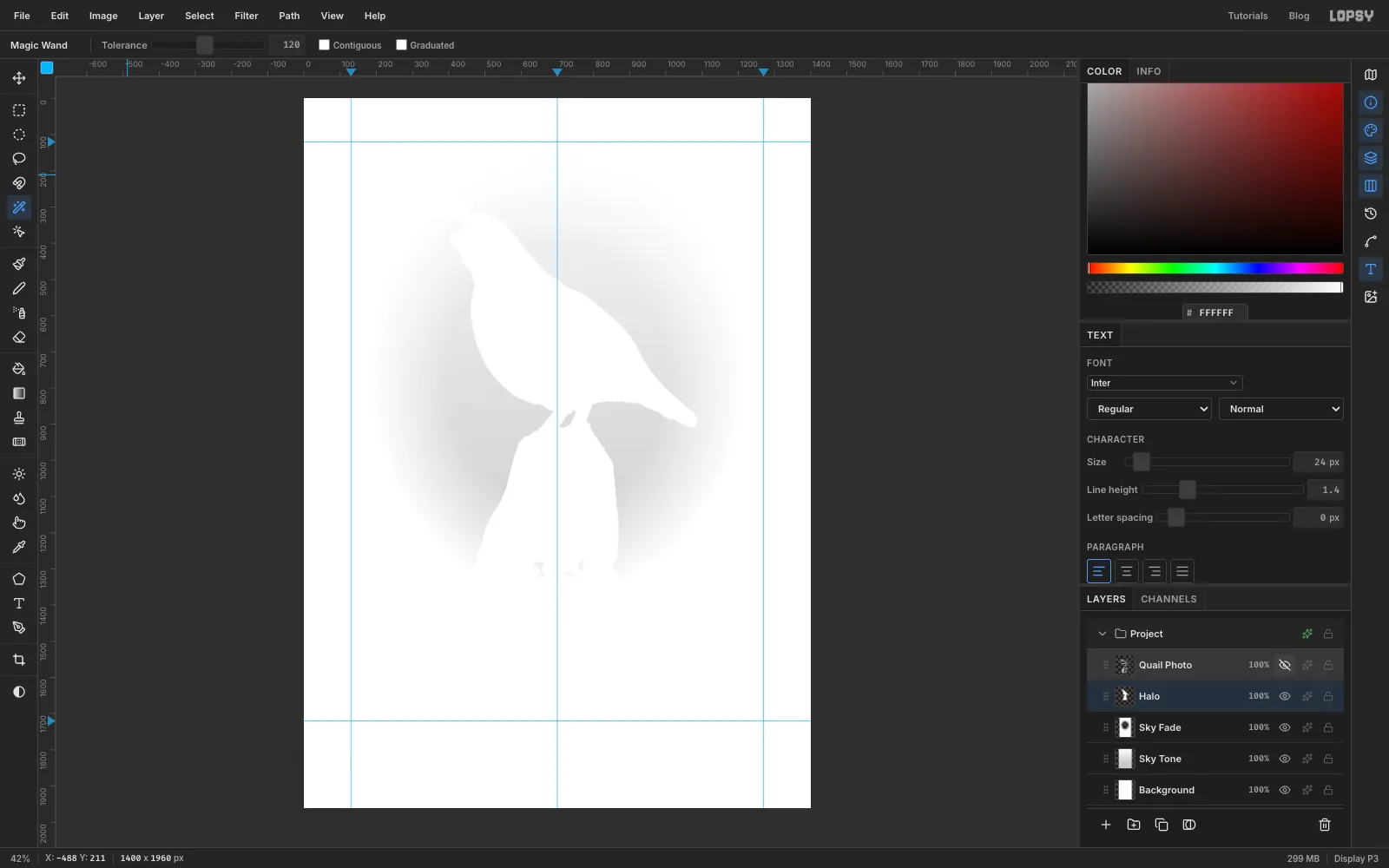
Task: Create a new layer group folder
Action: pyautogui.click(x=1134, y=825)
